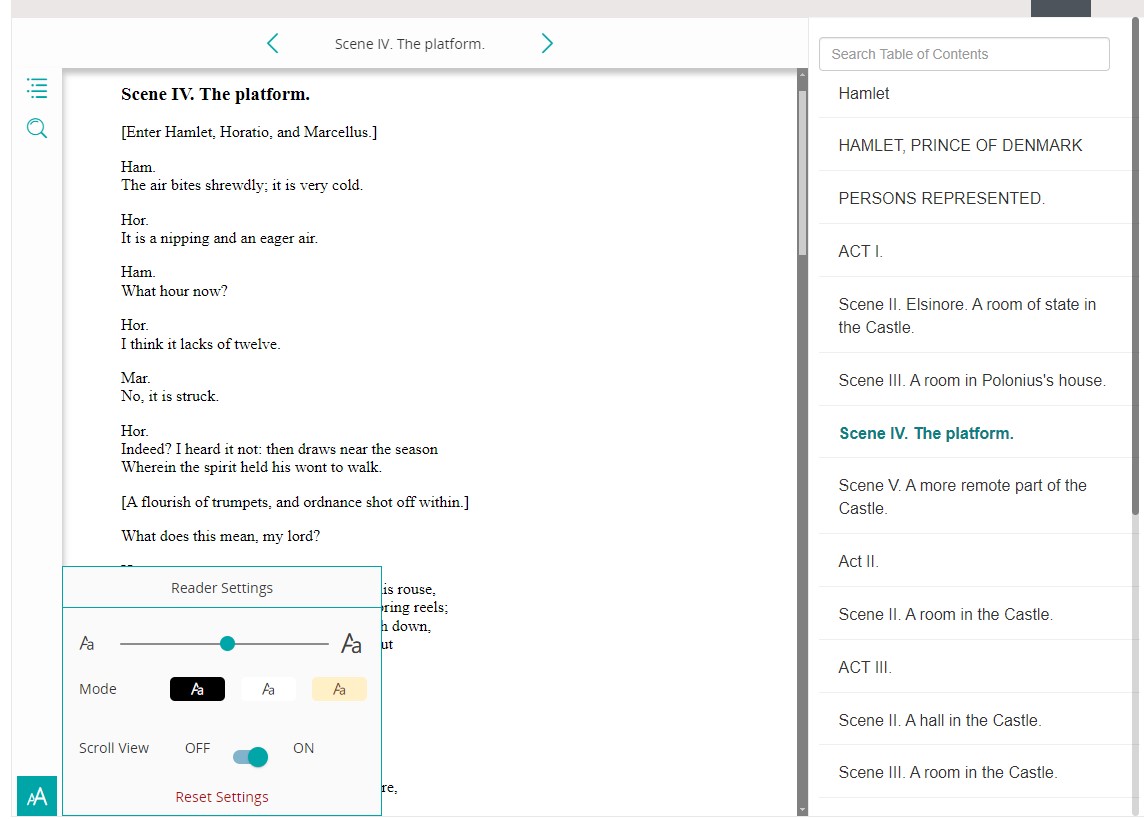Go to previous section with left chevron
Image resolution: width=1144 pixels, height=819 pixels.
point(273,44)
